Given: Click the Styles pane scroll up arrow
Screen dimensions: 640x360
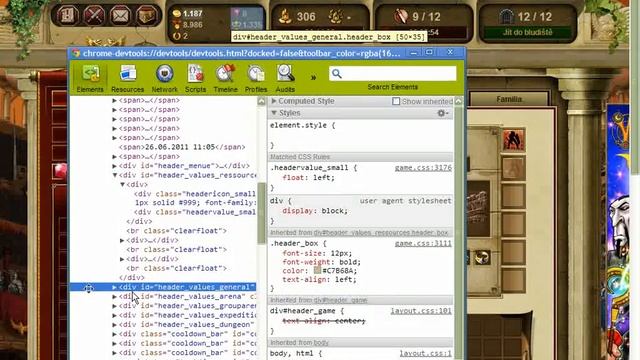Looking at the screenshot, I should 458,101.
